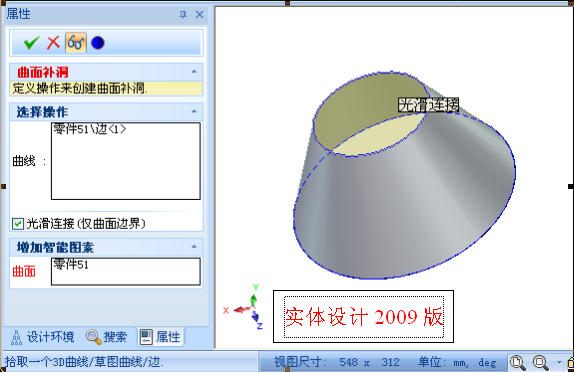Viewport: 574px width, 372px height.
Task: Toggle 光滑连接 (仅曲面边界) checkbox
Action: 18,224
